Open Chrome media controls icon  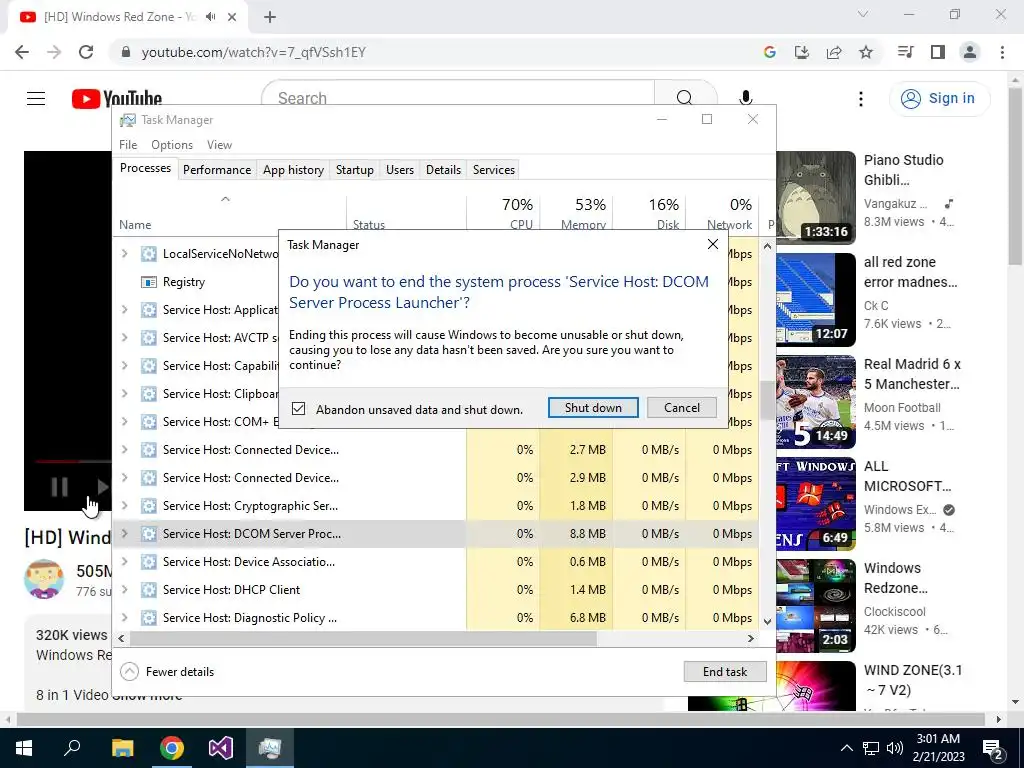click(x=905, y=52)
